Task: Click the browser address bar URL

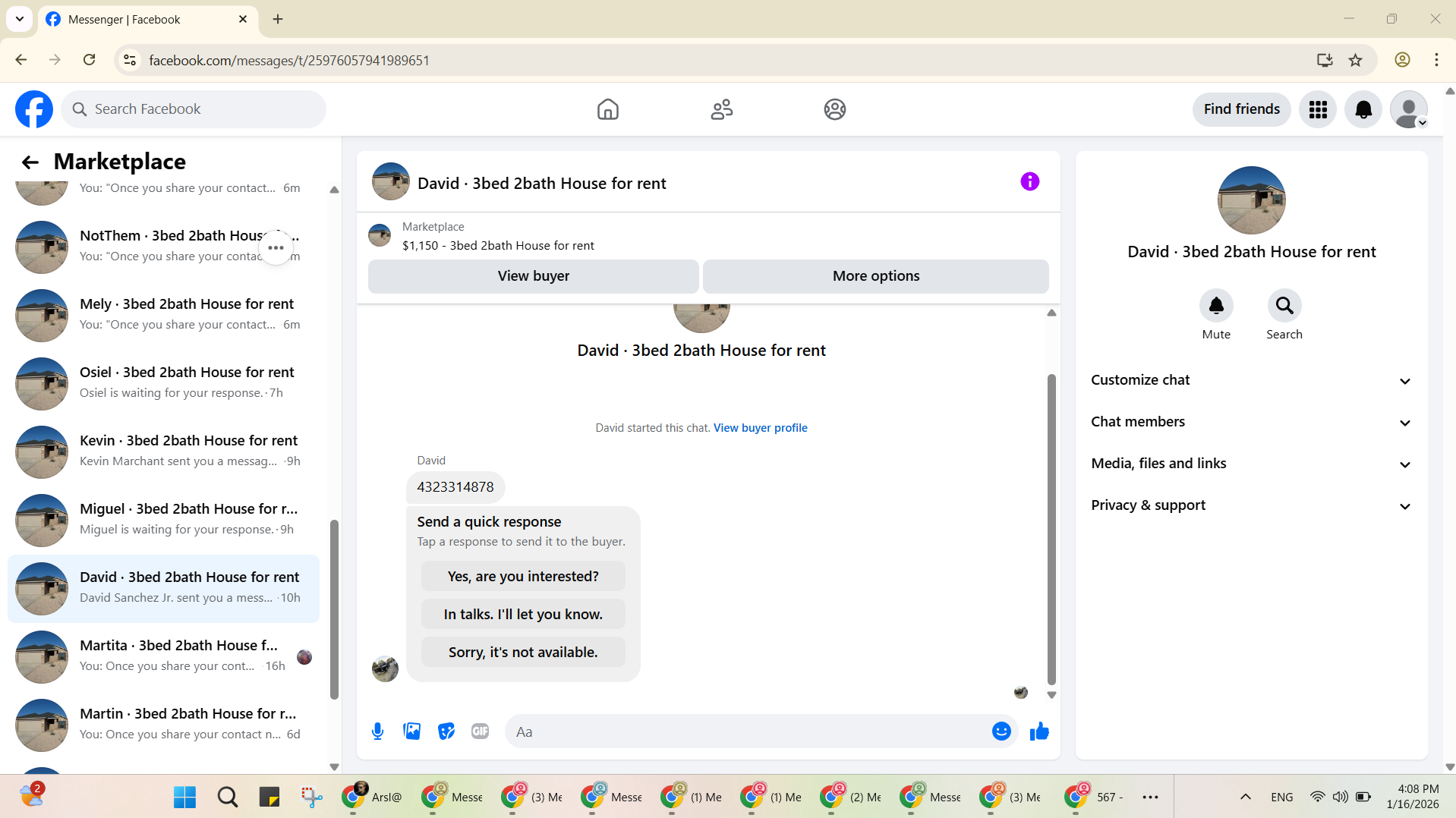Action: click(x=289, y=61)
